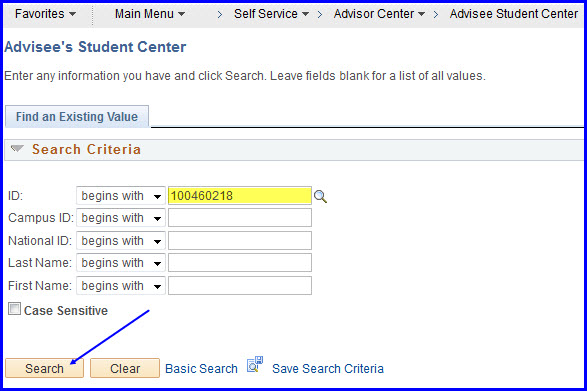Collapse the Search Criteria section triangle

[17, 149]
